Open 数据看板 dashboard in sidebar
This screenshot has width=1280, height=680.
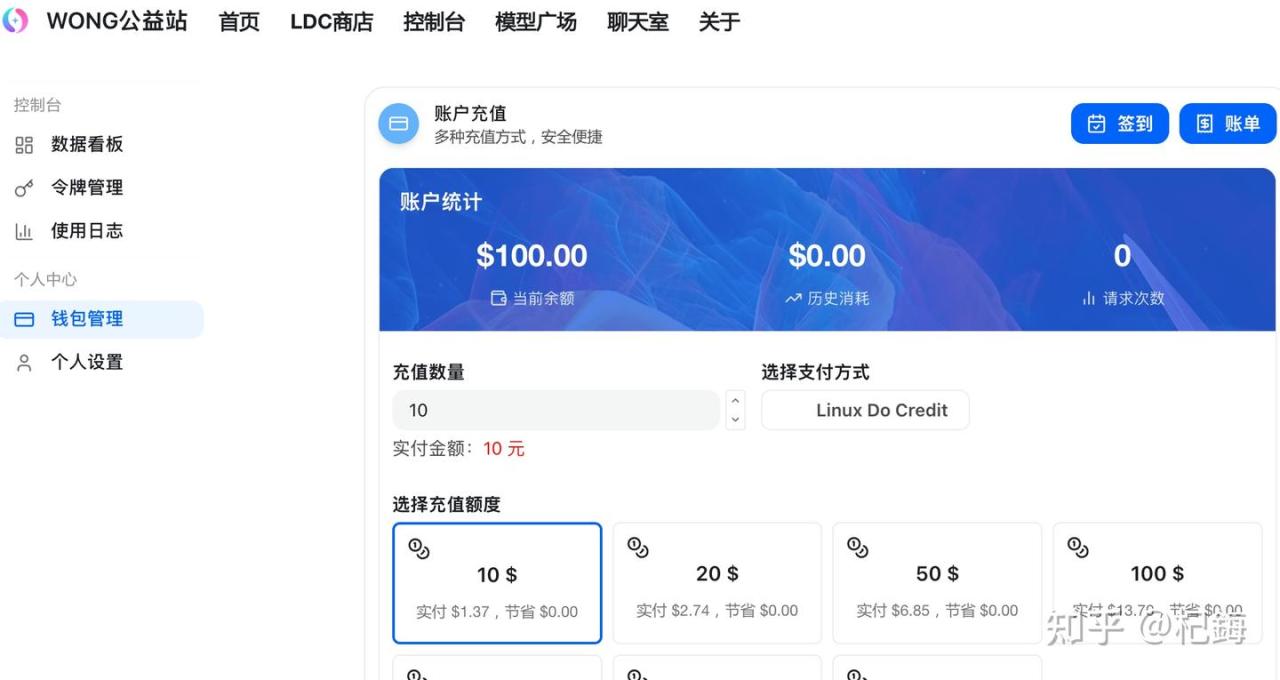[87, 144]
